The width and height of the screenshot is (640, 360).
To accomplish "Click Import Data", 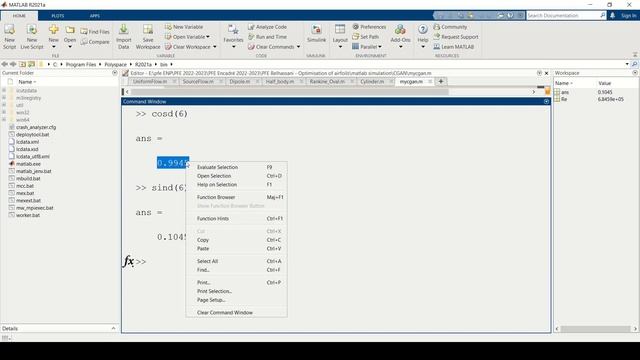I will (x=124, y=37).
